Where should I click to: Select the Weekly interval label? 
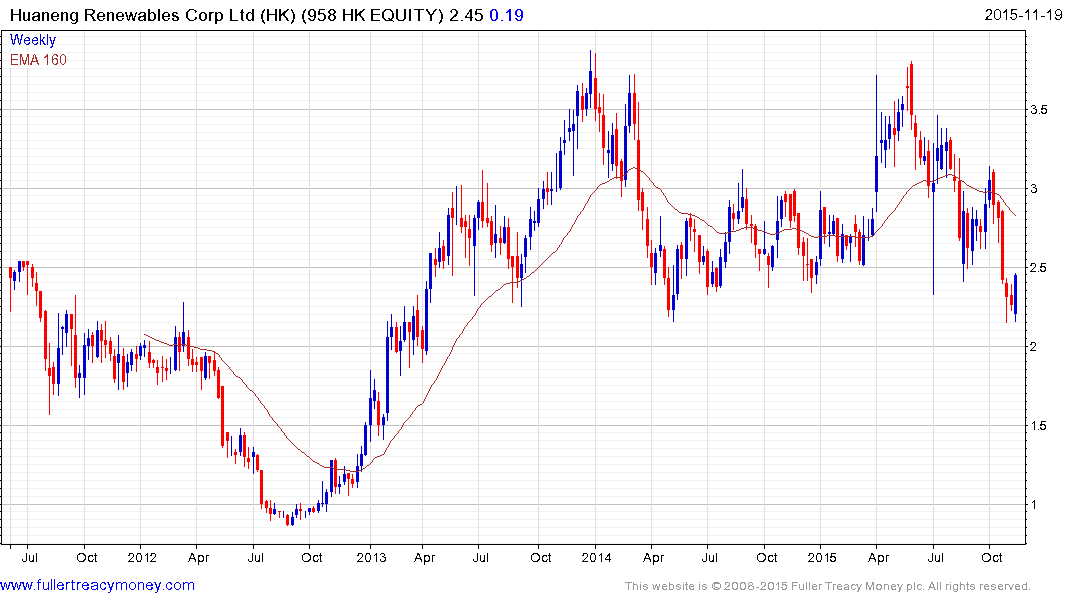point(33,41)
